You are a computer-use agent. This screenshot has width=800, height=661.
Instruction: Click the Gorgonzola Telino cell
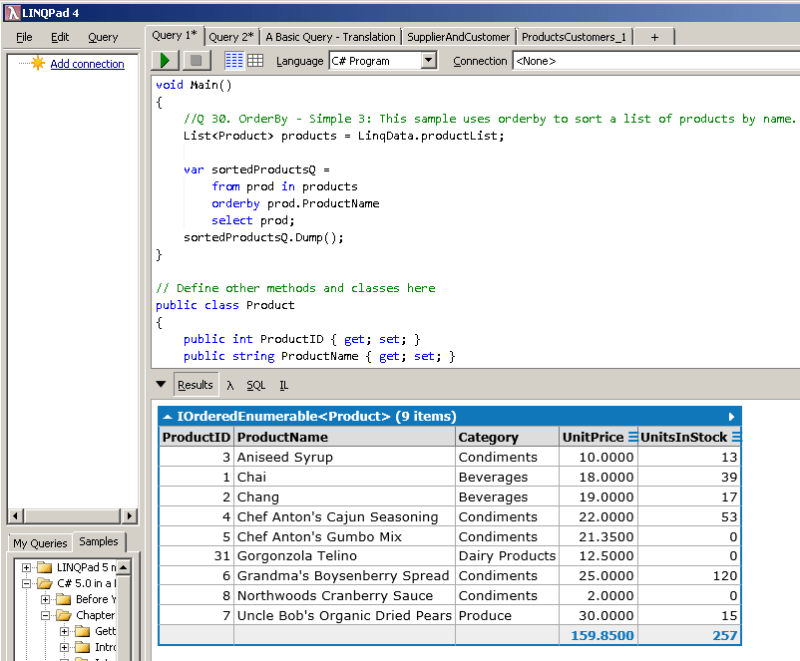(x=344, y=556)
